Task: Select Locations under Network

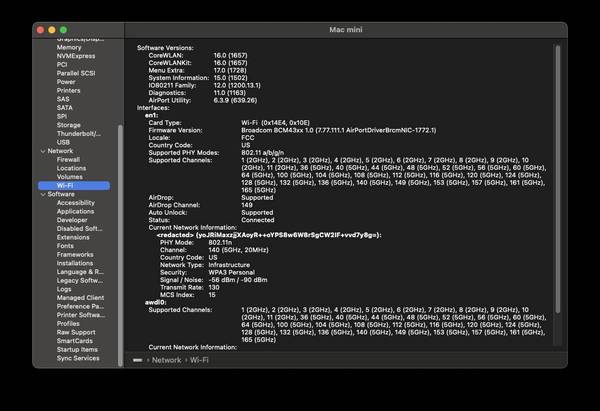Action: point(71,168)
